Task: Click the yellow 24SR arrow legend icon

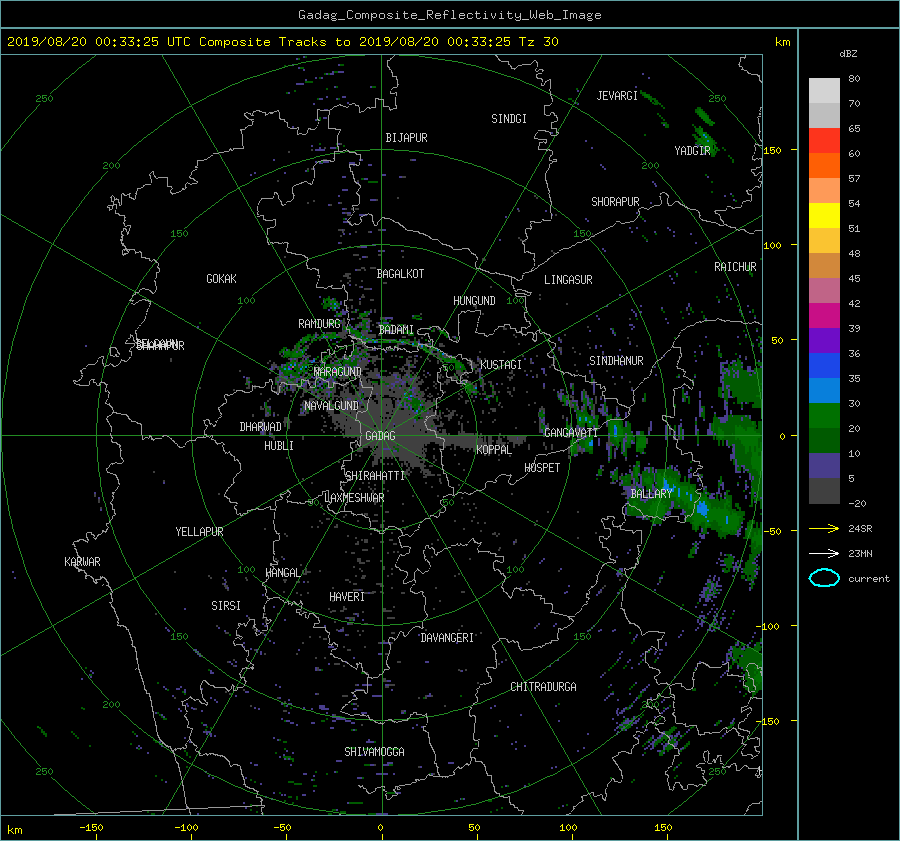Action: (x=824, y=528)
